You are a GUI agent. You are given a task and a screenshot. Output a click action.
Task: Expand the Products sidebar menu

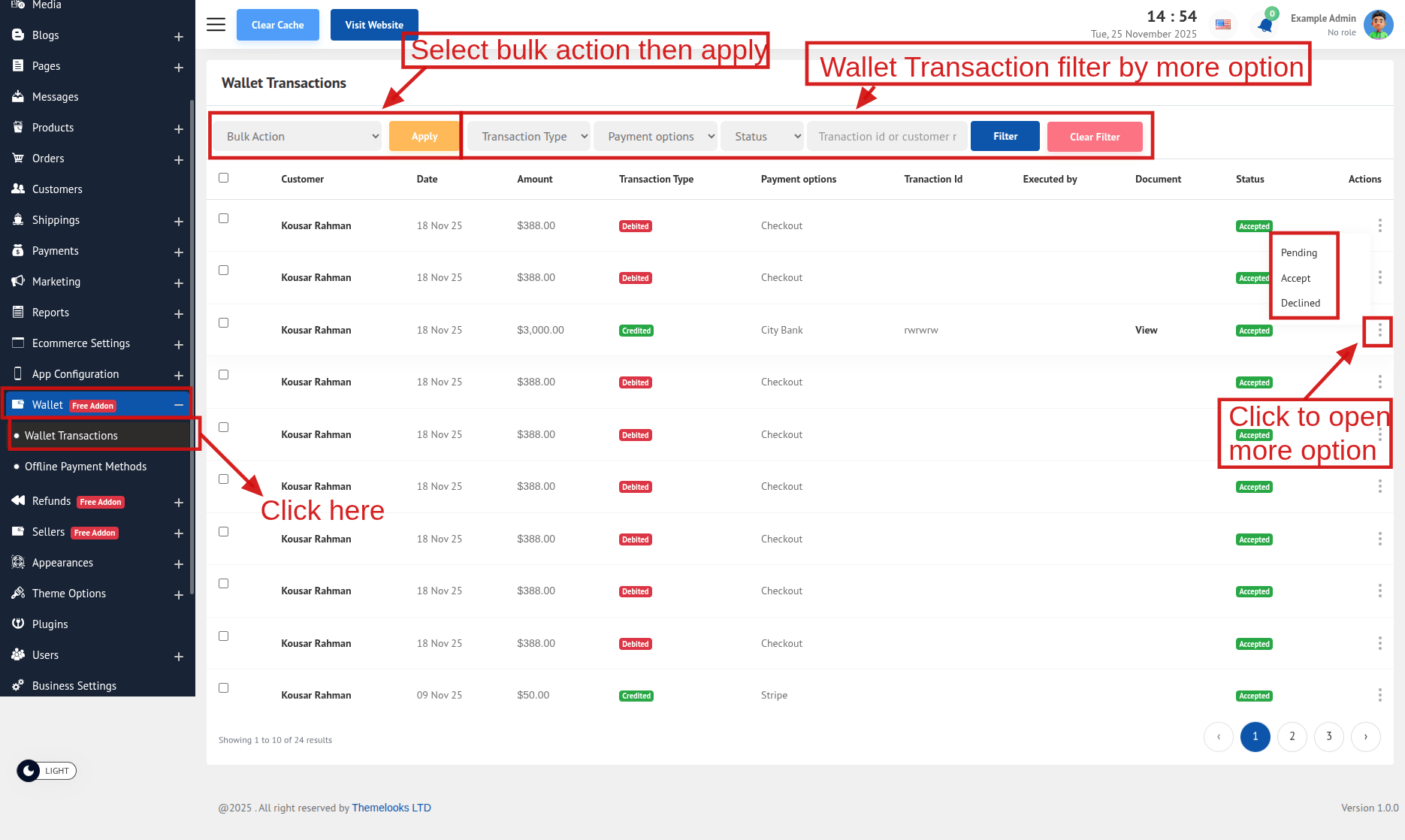pos(178,128)
